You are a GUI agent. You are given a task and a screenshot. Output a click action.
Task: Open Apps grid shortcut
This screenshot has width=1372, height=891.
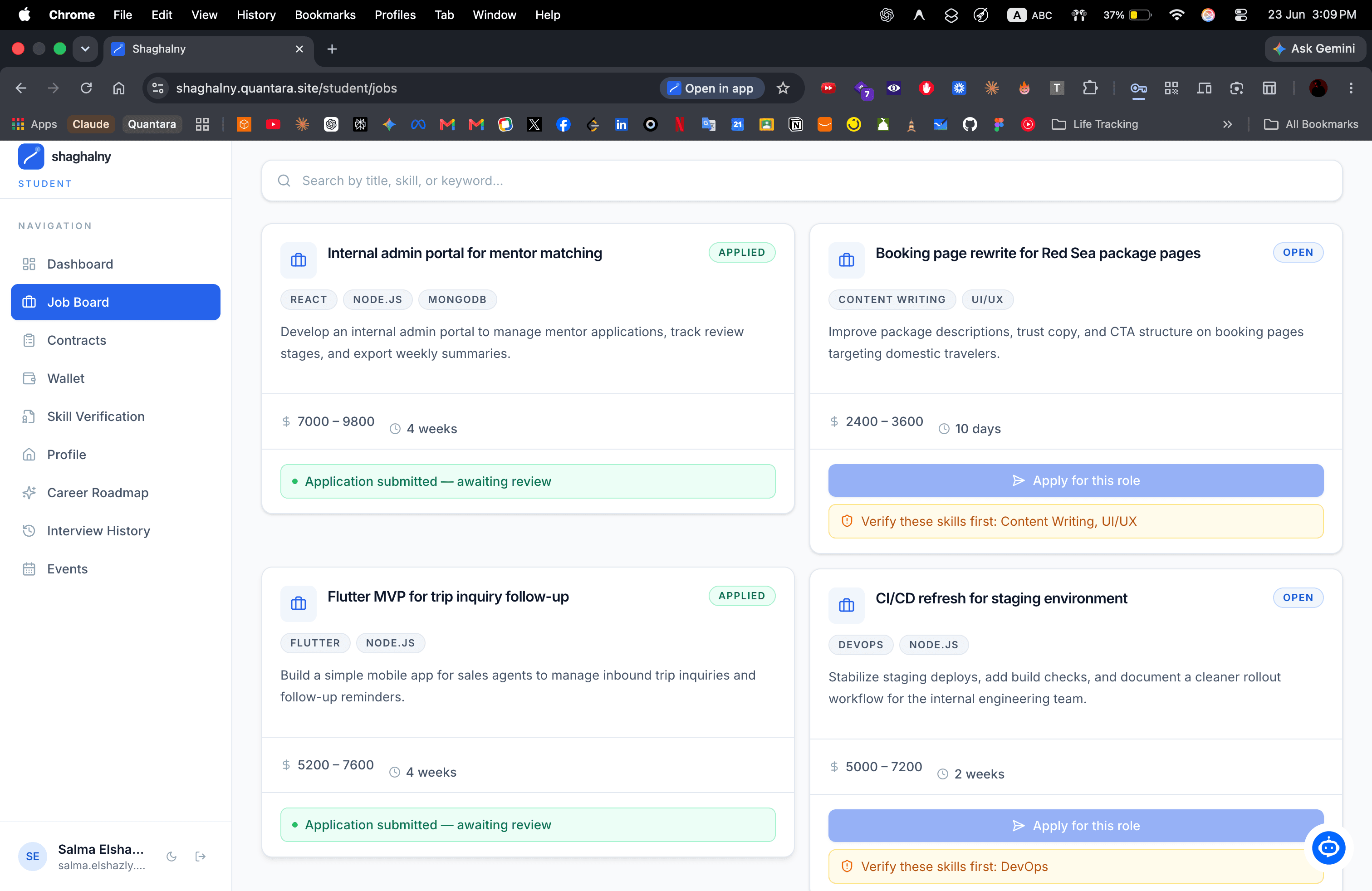[x=35, y=124]
